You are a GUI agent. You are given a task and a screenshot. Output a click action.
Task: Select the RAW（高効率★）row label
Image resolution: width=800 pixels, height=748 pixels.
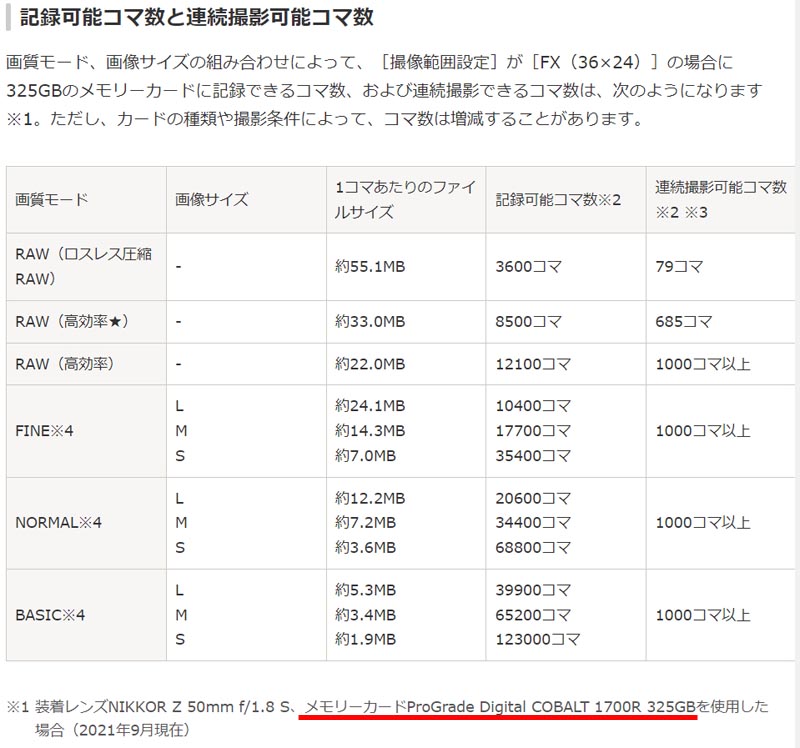75,322
